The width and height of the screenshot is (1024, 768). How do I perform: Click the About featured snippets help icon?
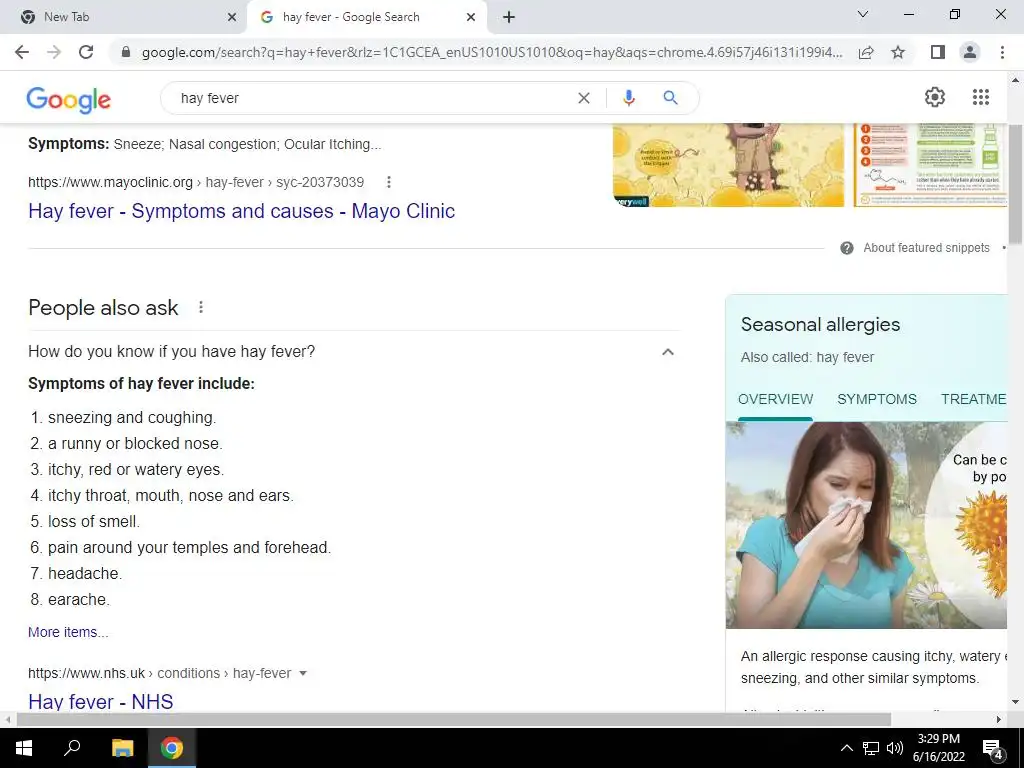point(846,248)
